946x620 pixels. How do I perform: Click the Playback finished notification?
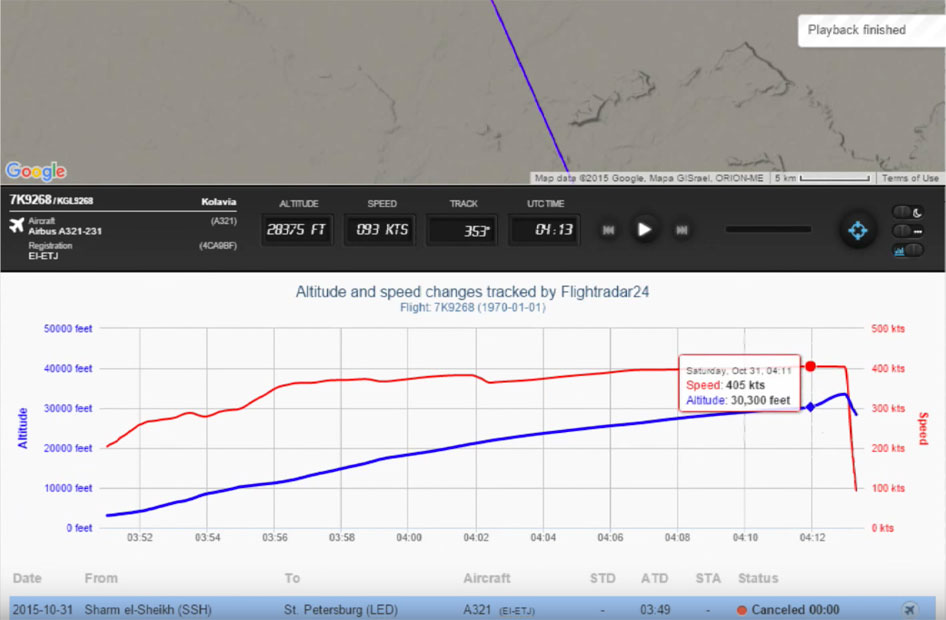pyautogui.click(x=871, y=30)
